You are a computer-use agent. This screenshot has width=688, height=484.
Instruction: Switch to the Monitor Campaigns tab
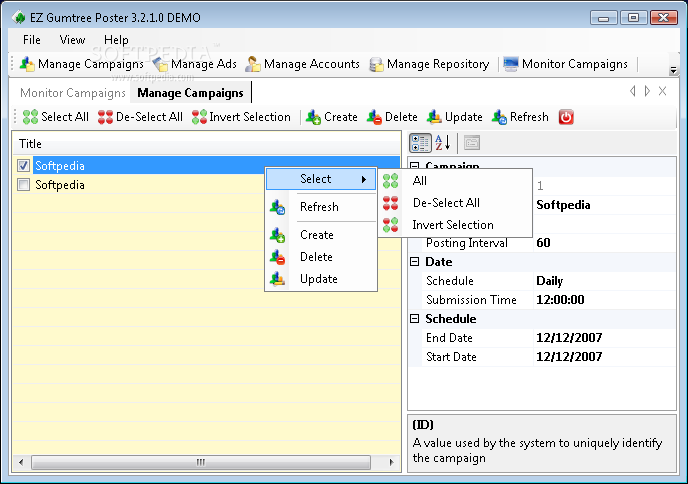tap(73, 93)
